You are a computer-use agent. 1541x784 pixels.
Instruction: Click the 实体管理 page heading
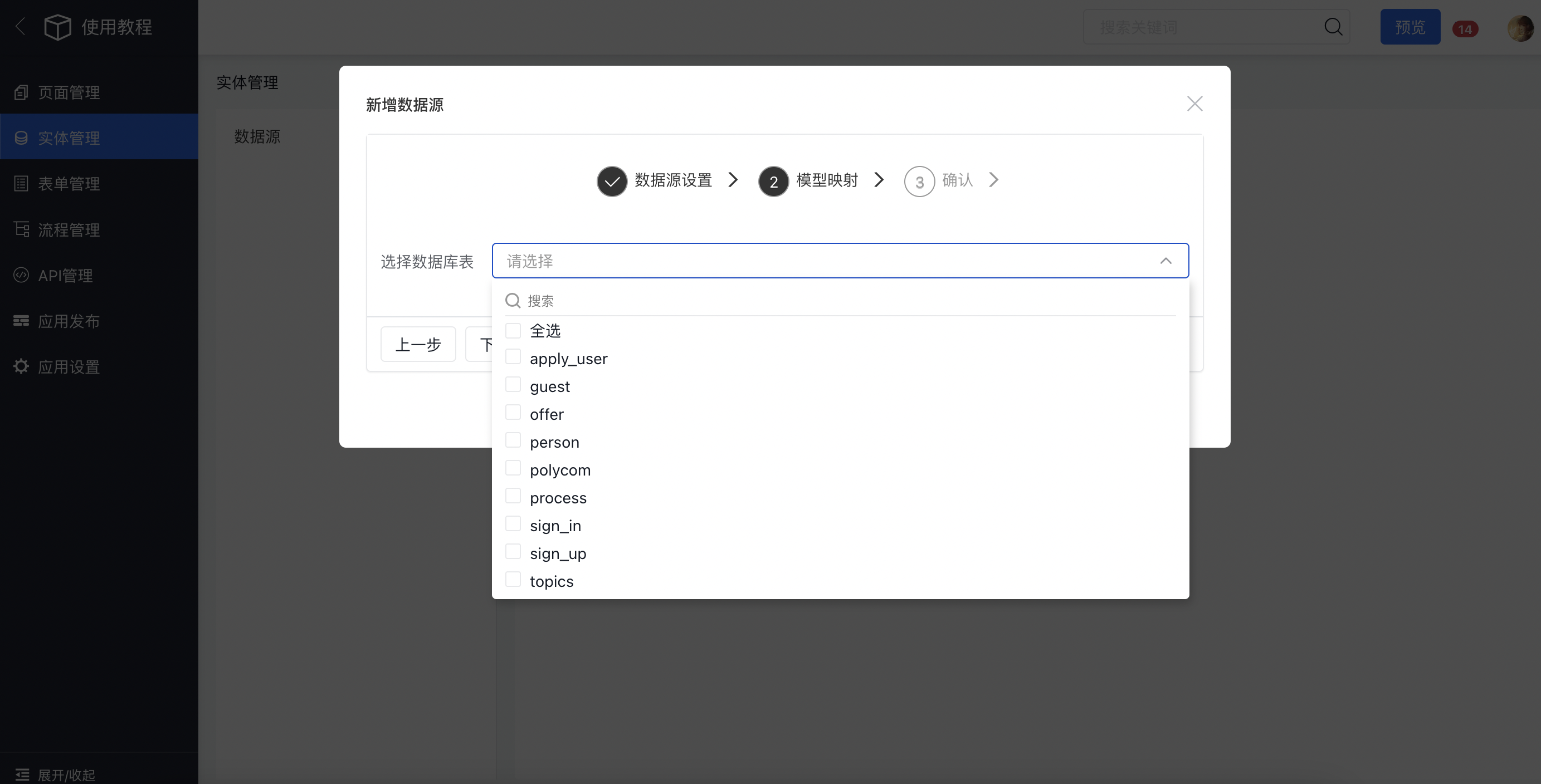point(247,82)
